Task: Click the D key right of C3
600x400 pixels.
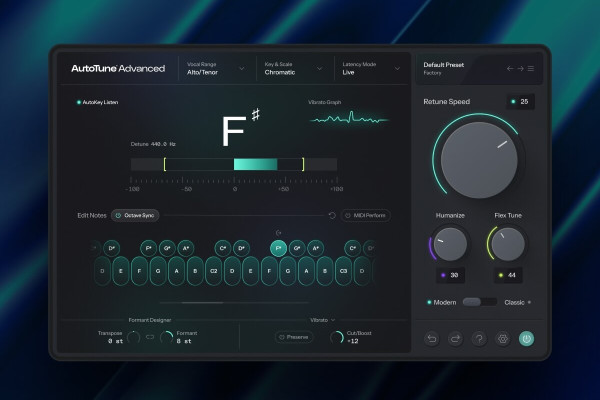Action: [x=362, y=271]
